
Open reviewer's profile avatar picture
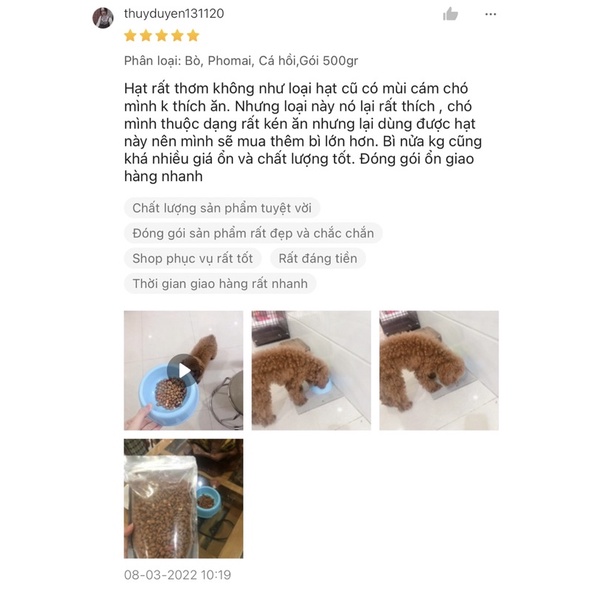(x=103, y=18)
